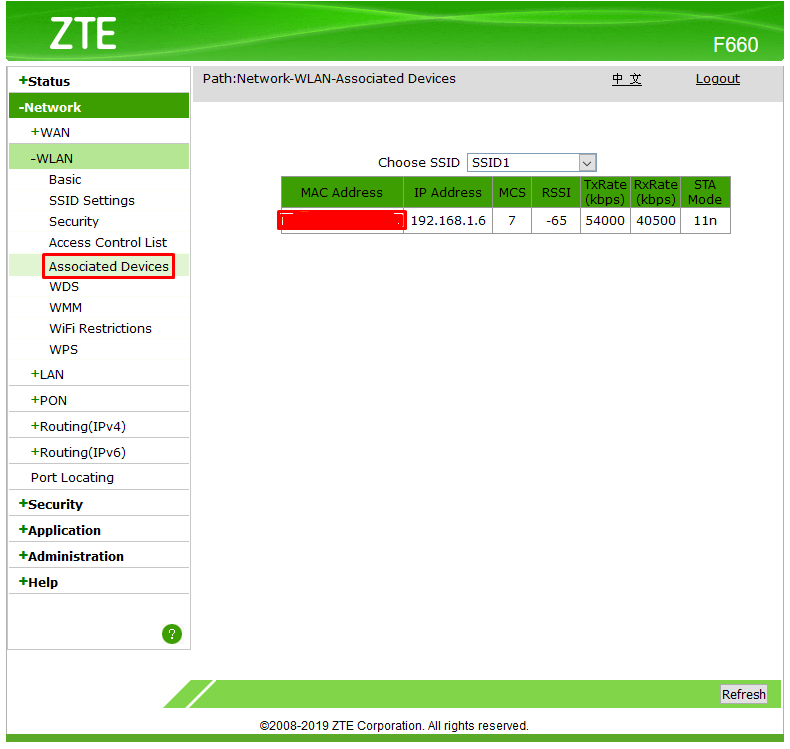The height and width of the screenshot is (749, 790).
Task: Open WiFi Restrictions page
Action: click(x=100, y=328)
